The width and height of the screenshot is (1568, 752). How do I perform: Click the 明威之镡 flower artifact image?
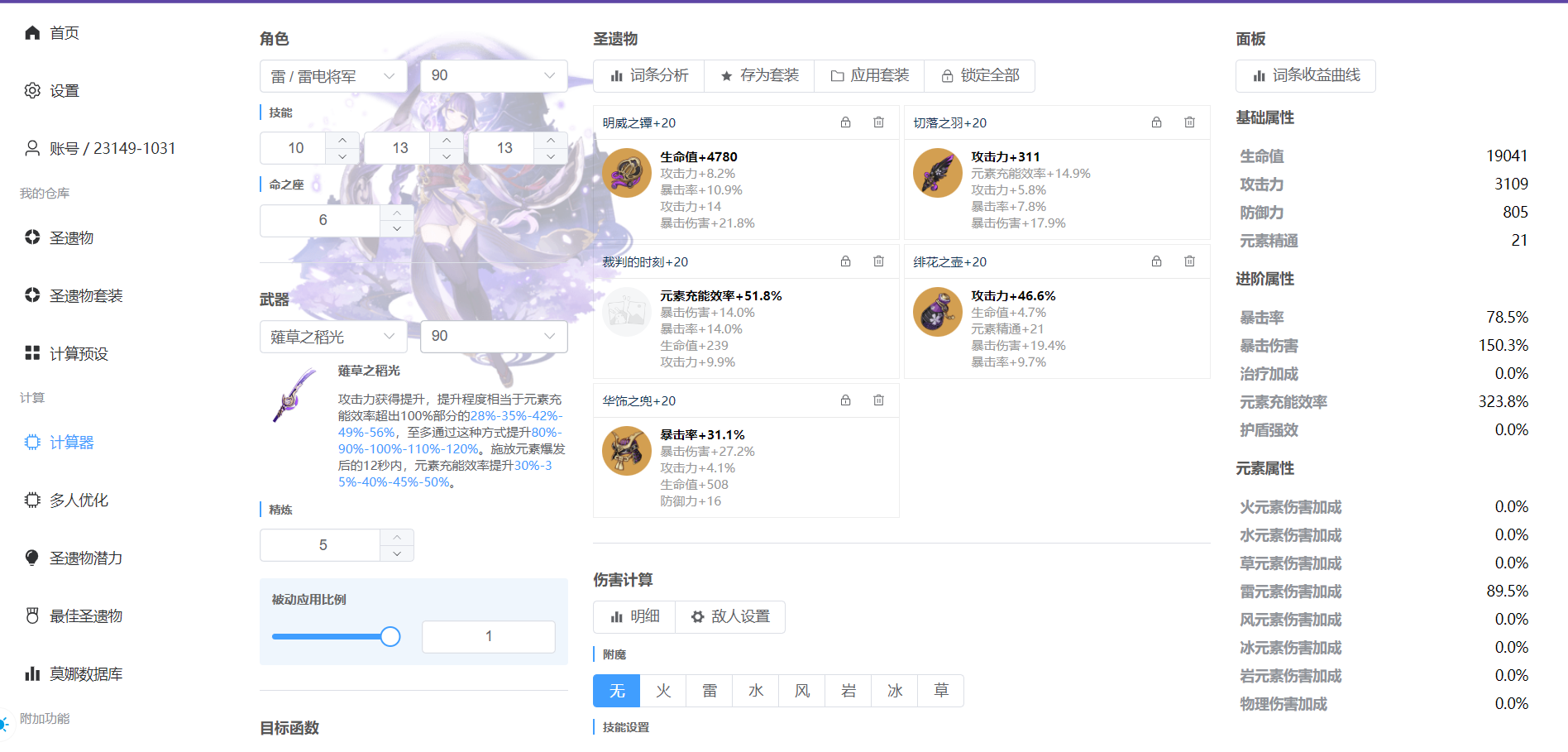[x=627, y=173]
